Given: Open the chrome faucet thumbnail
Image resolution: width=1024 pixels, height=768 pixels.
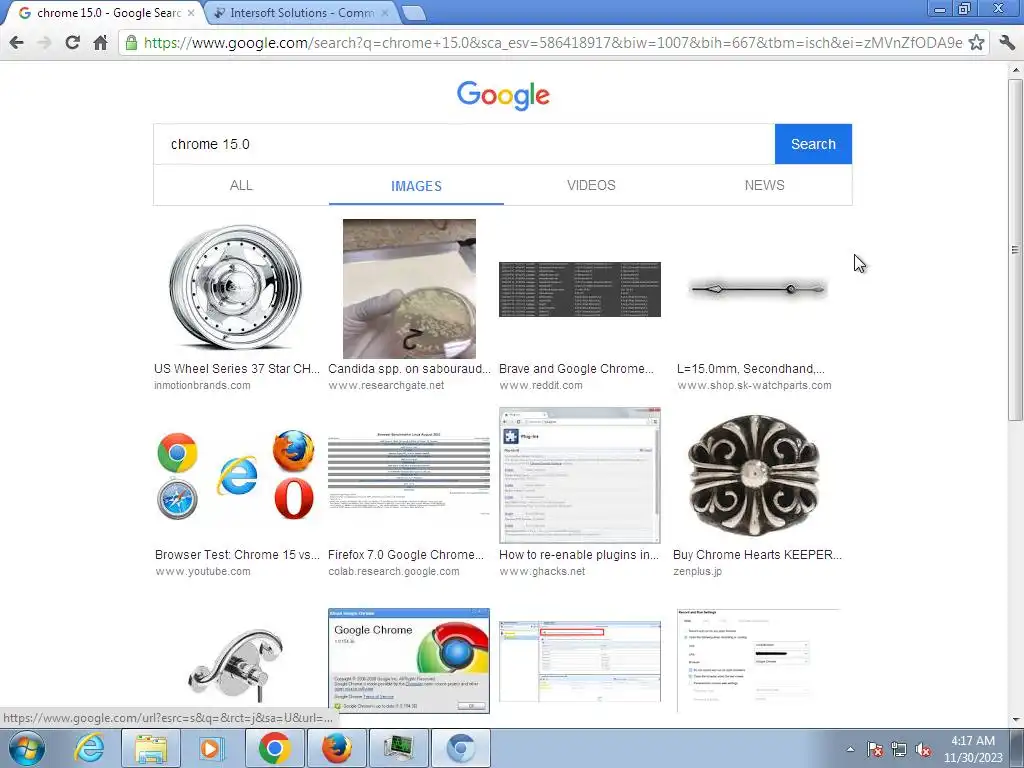Looking at the screenshot, I should point(236,663).
